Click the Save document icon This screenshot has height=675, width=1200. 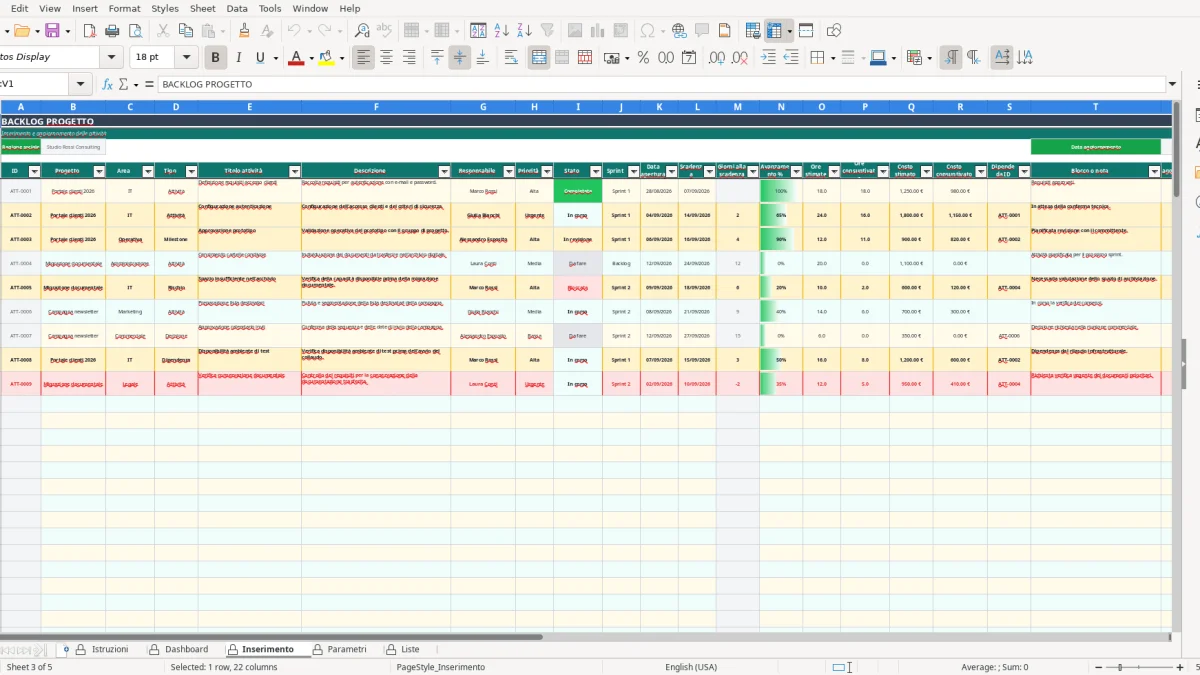coord(51,31)
